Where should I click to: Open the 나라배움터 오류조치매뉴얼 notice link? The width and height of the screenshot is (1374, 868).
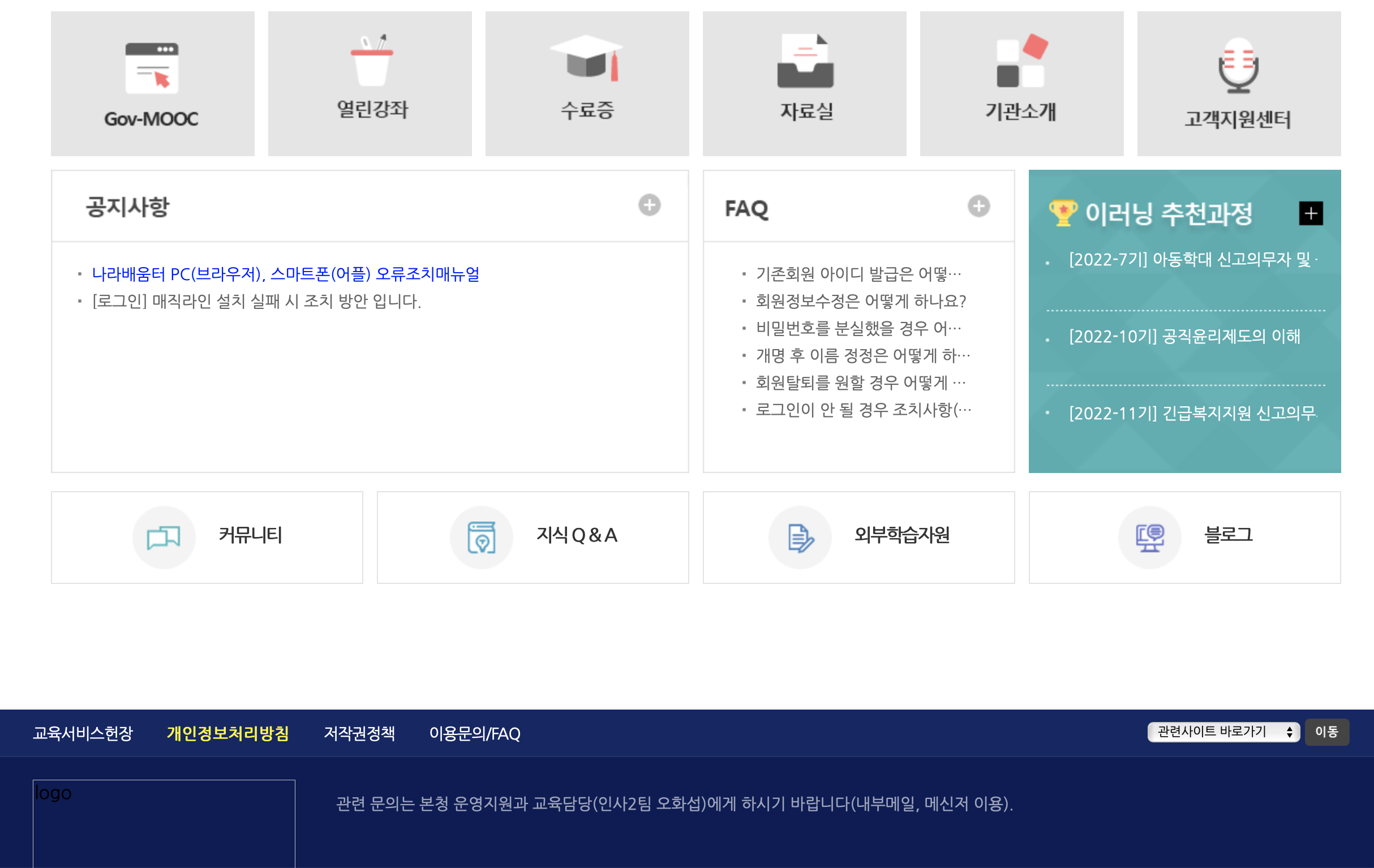click(x=285, y=274)
